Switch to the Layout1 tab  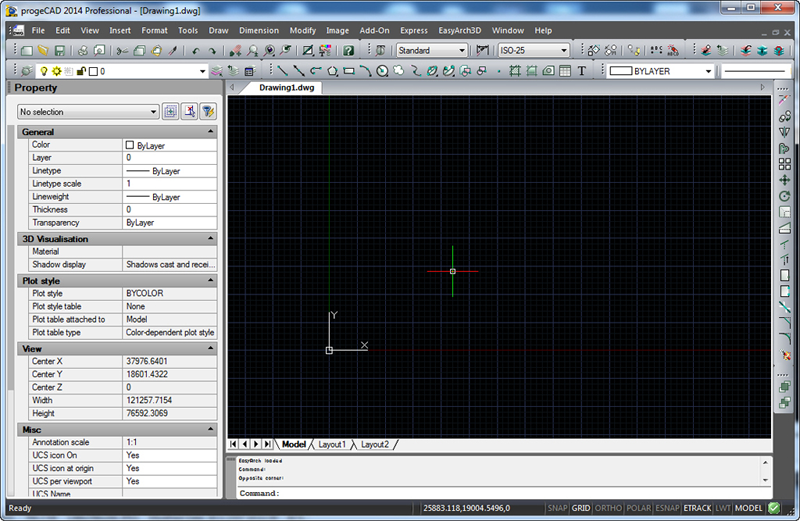(332, 444)
